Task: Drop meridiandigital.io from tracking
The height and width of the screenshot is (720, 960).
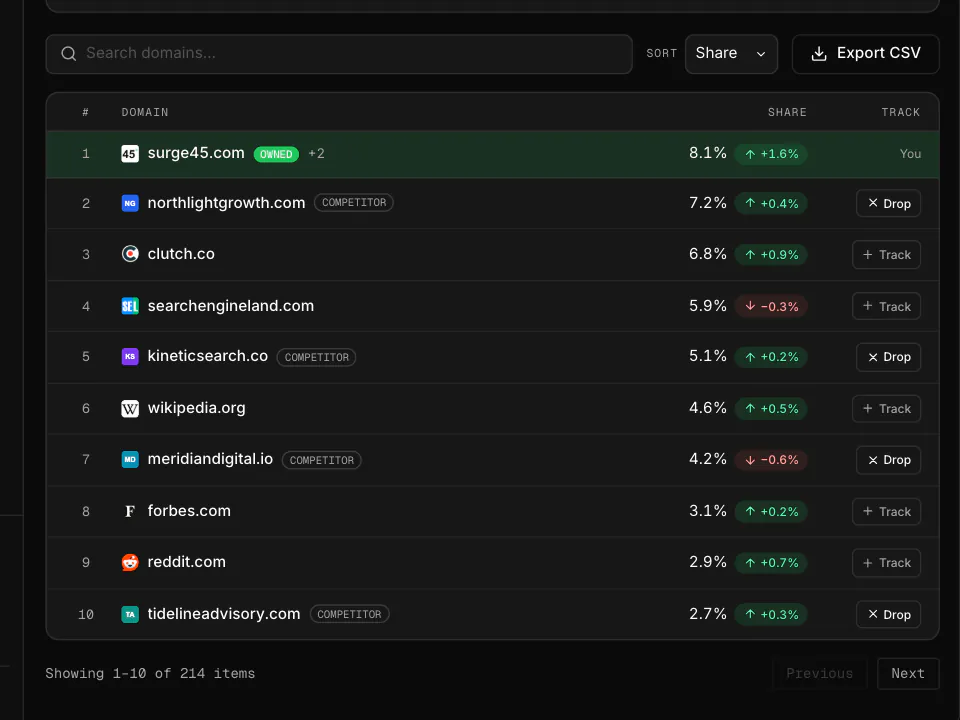Action: 888,460
